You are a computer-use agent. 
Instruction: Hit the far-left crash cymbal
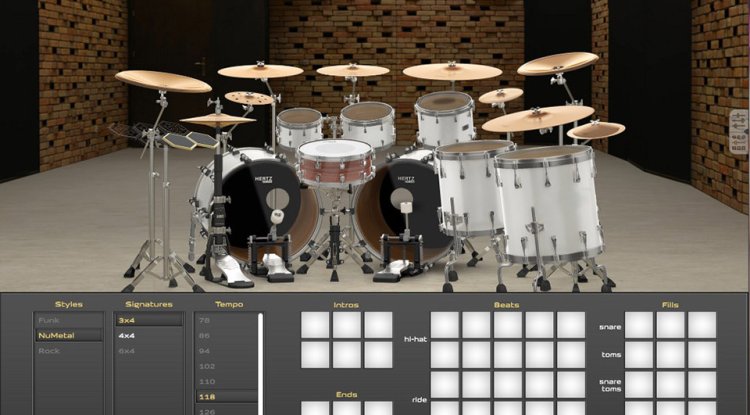pyautogui.click(x=163, y=81)
